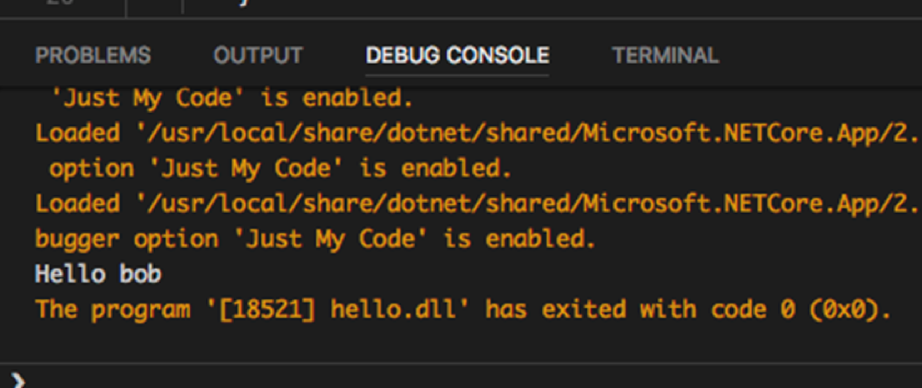Switch to the PROBLEMS tab
922x388 pixels.
pos(93,55)
